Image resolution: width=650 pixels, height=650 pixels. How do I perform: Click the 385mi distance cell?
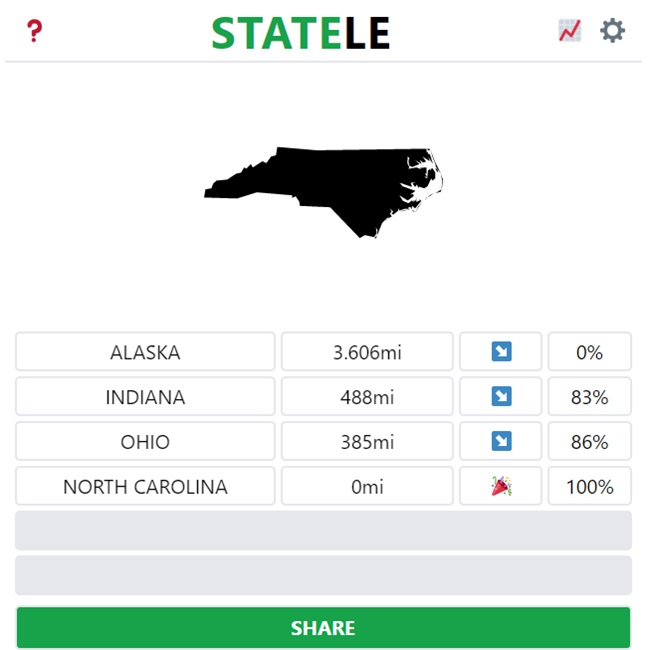tap(367, 442)
